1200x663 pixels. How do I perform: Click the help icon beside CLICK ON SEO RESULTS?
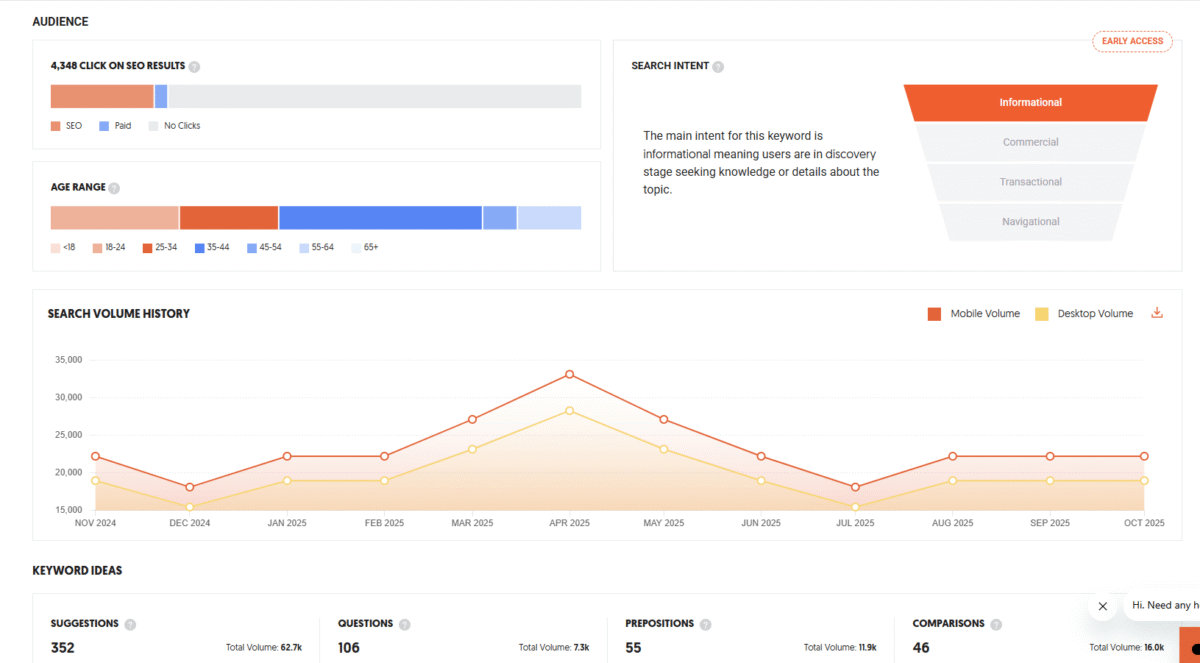tap(194, 66)
